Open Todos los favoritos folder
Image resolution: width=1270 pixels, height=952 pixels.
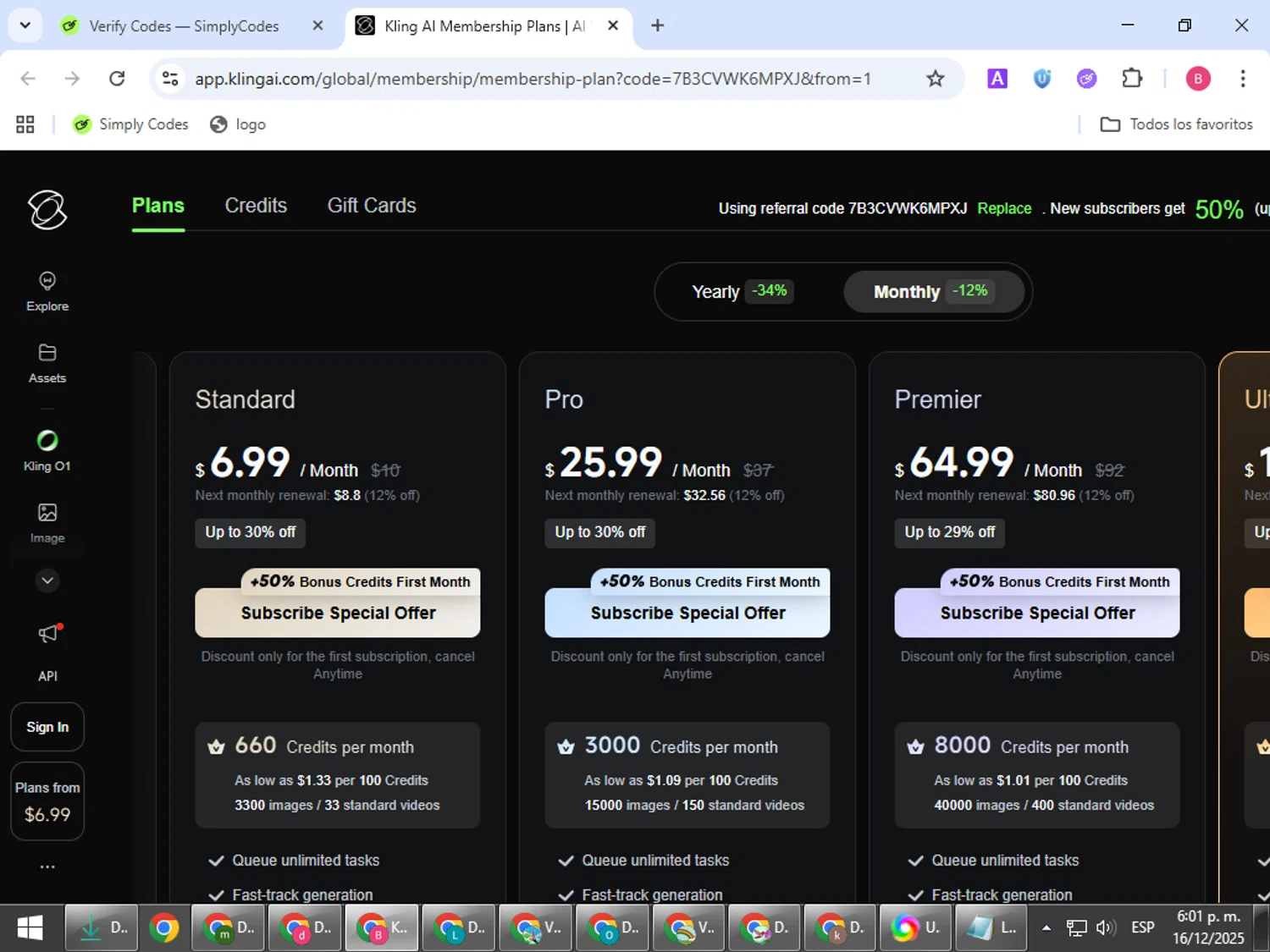1176,124
